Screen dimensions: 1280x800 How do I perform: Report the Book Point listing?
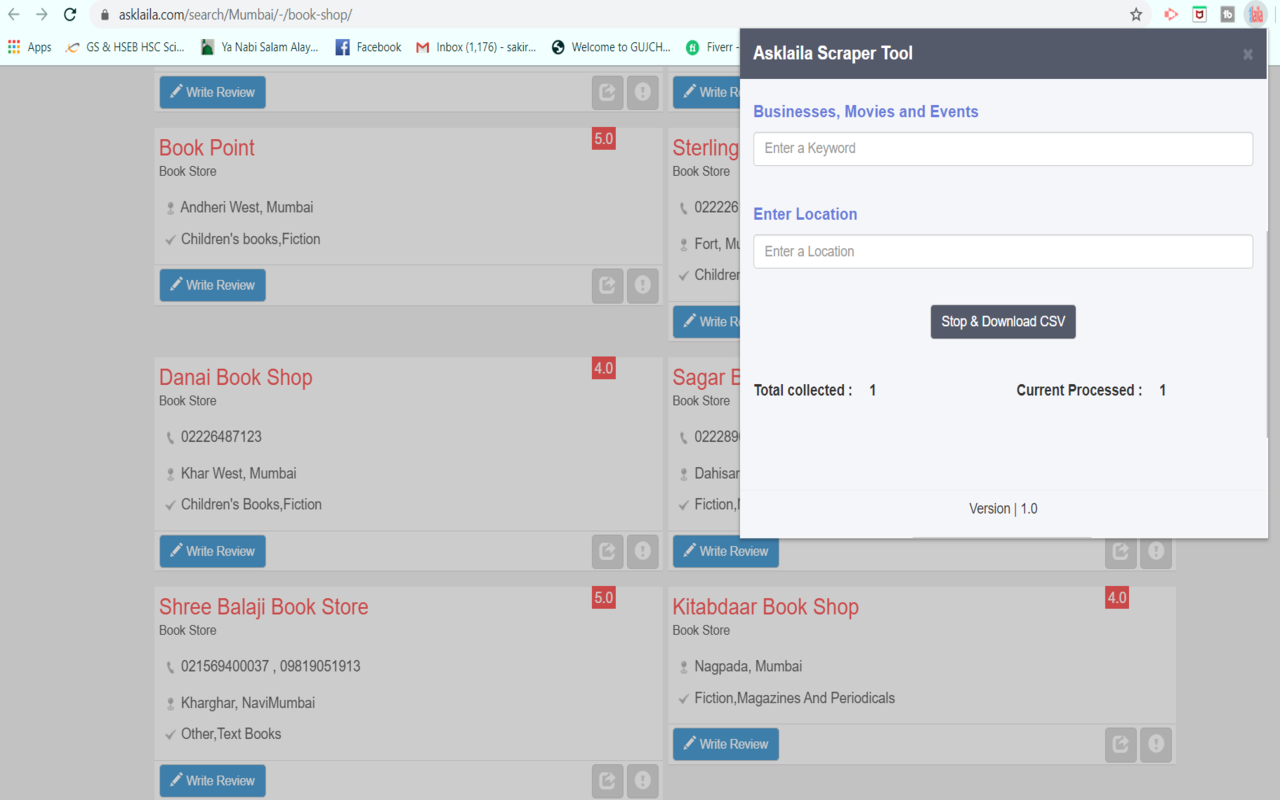(643, 285)
